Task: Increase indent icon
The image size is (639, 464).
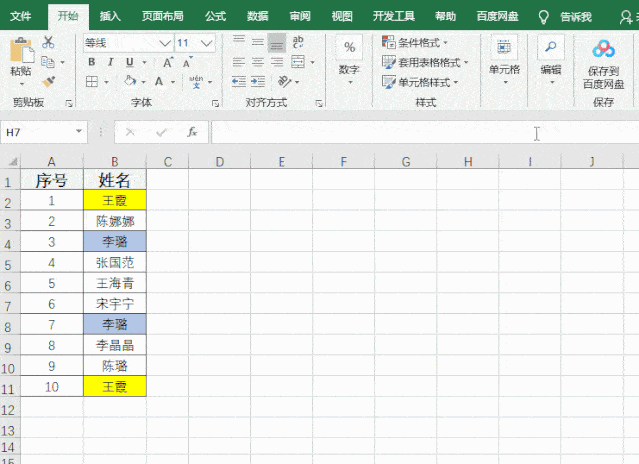Action: click(258, 81)
